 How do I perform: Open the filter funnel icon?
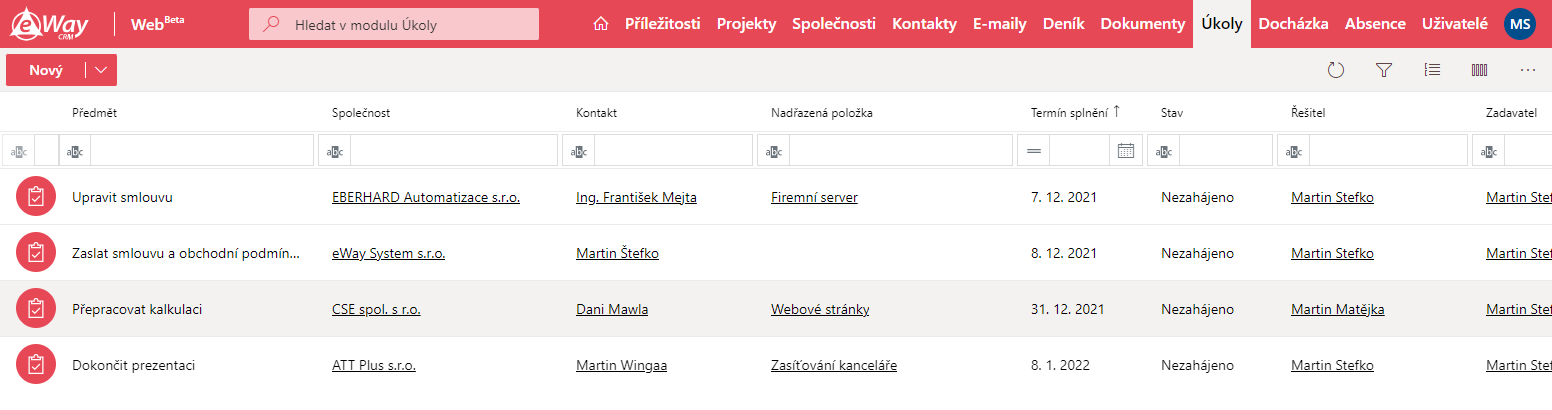[x=1384, y=70]
